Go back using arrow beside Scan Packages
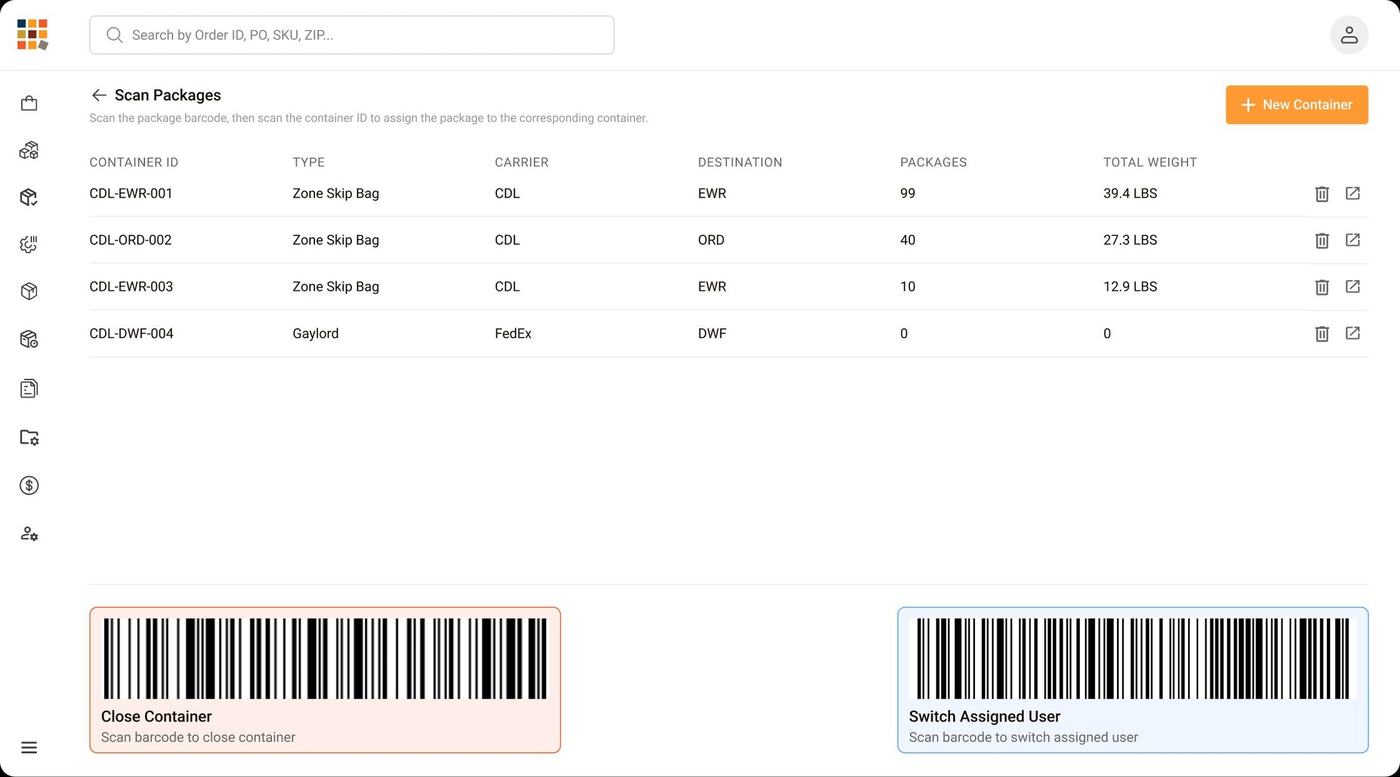The height and width of the screenshot is (777, 1400). tap(99, 95)
